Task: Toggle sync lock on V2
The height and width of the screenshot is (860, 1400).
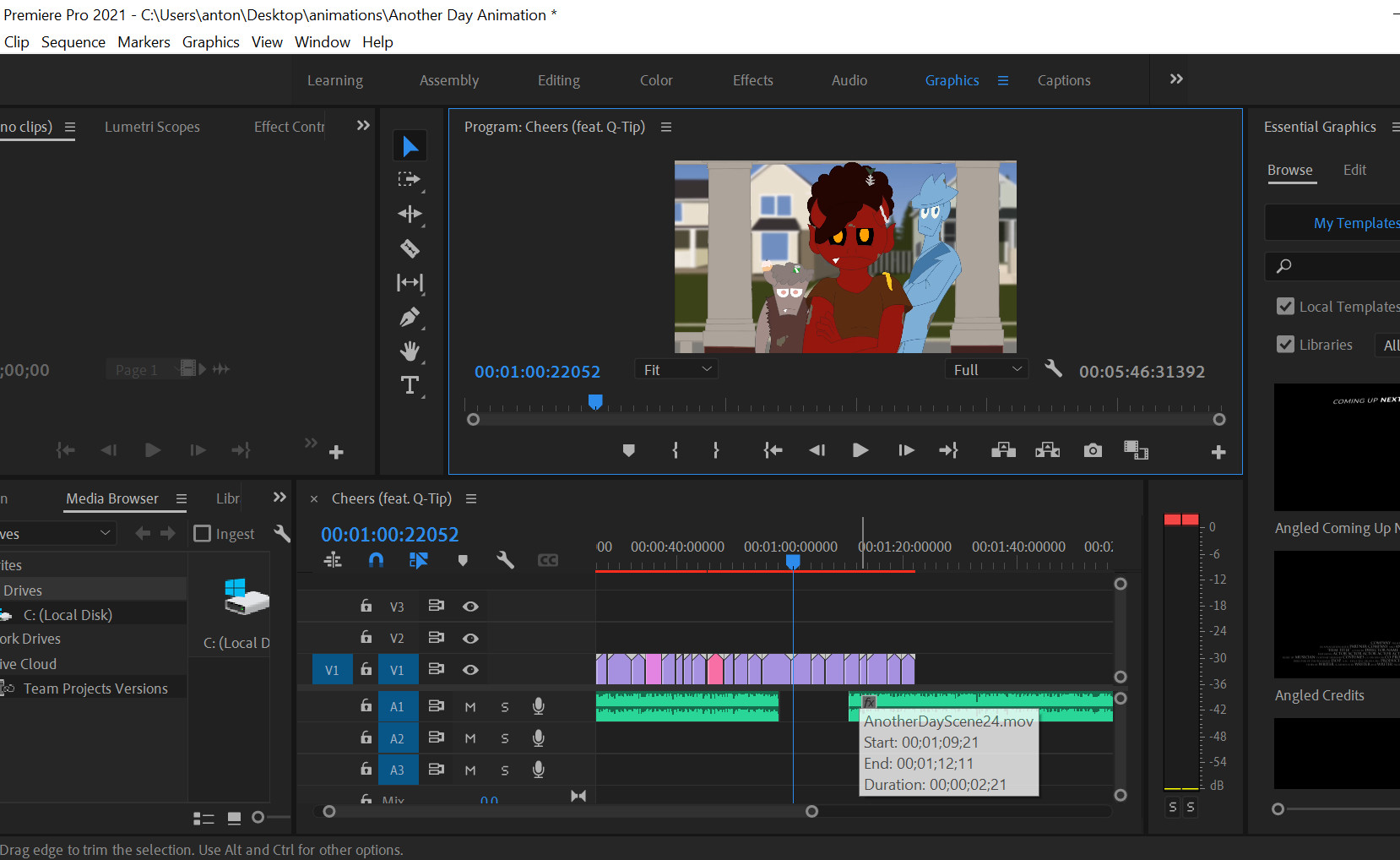Action: 436,638
